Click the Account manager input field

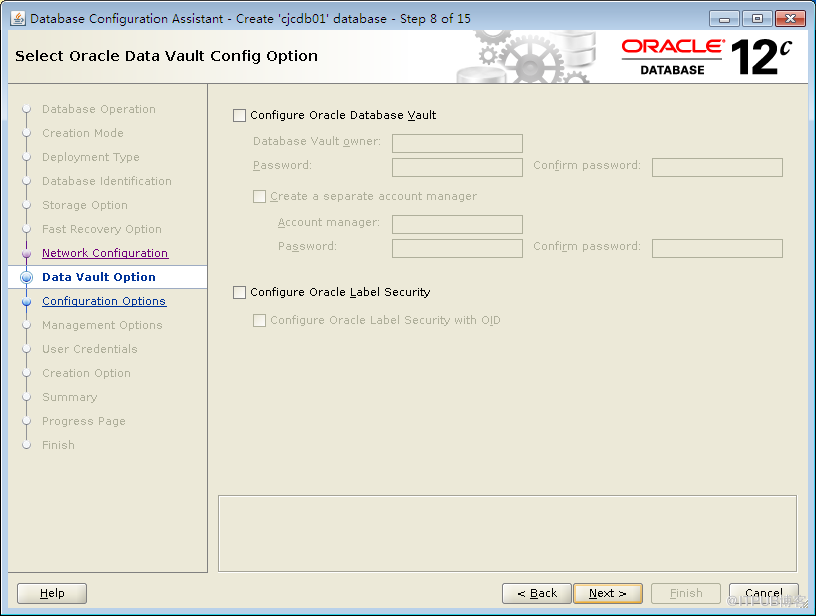(x=457, y=224)
